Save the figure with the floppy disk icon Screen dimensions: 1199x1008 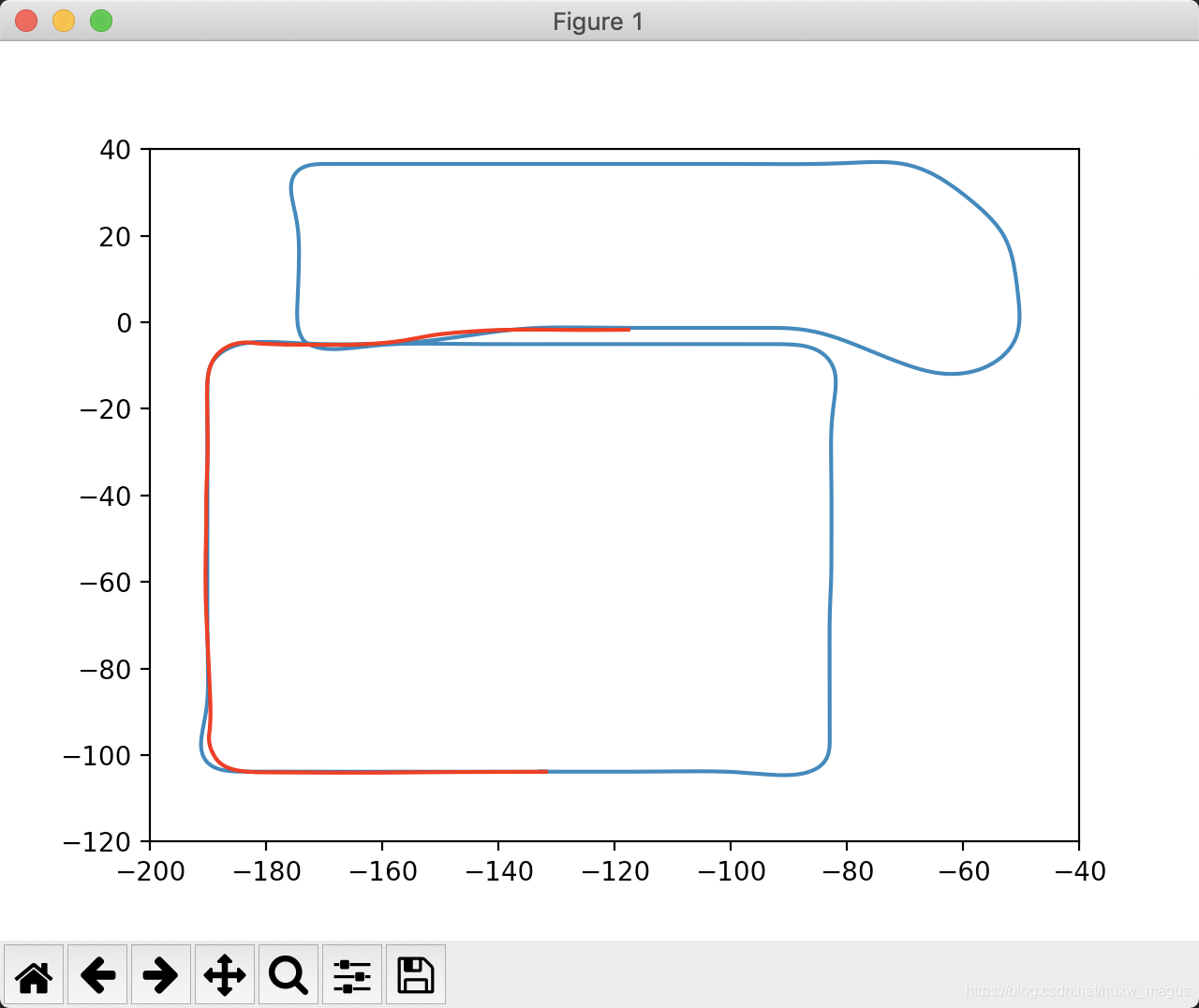tap(416, 975)
